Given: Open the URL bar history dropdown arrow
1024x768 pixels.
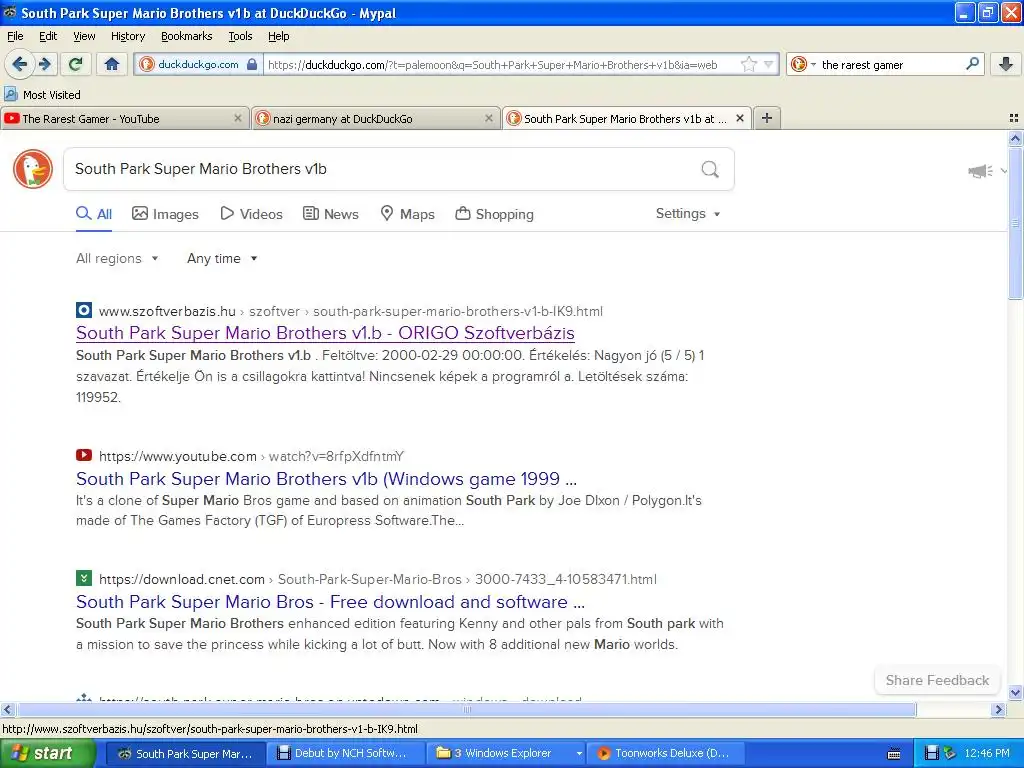Looking at the screenshot, I should click(x=769, y=64).
